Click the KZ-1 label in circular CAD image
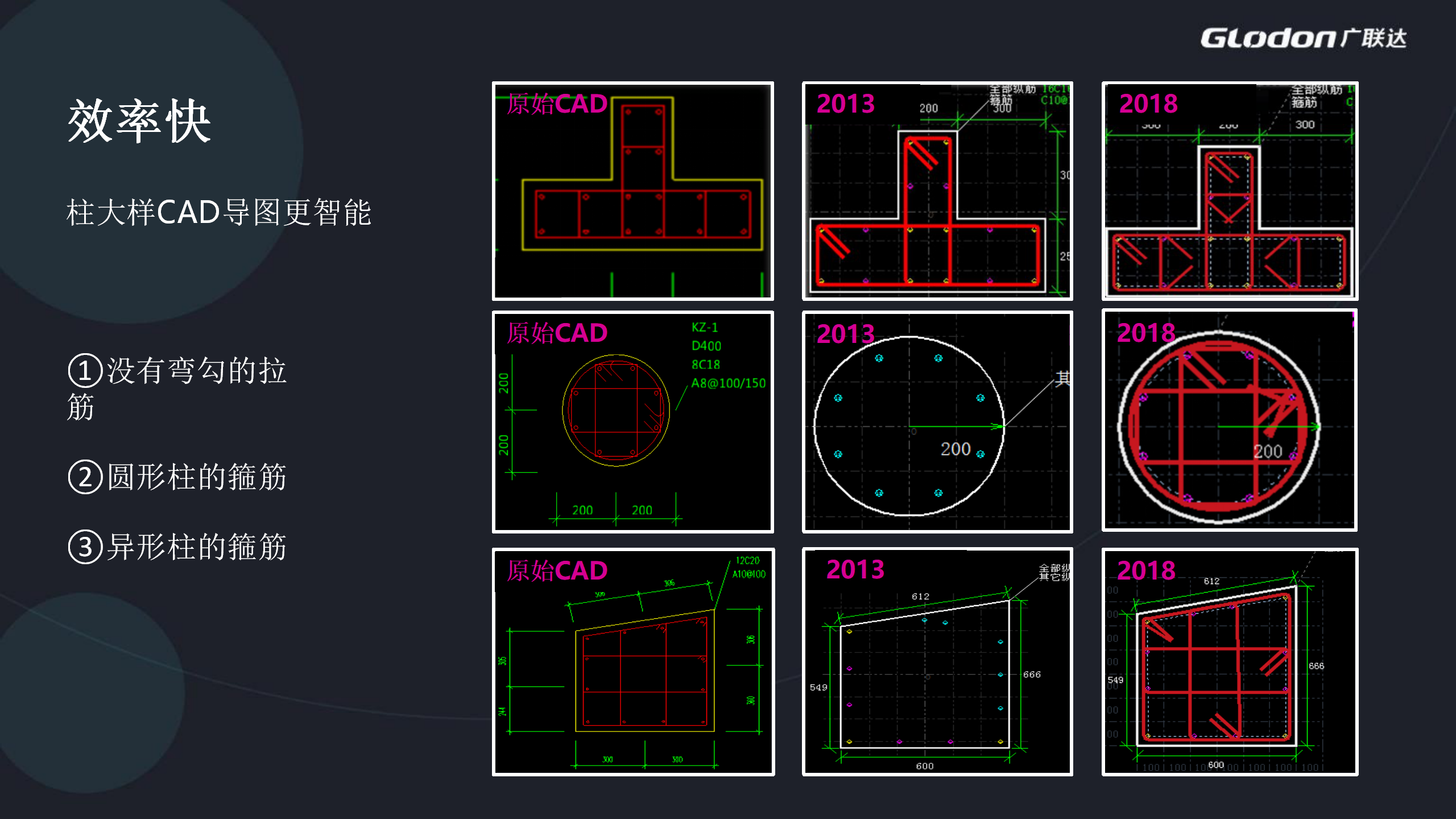The height and width of the screenshot is (819, 1456). coord(705,328)
